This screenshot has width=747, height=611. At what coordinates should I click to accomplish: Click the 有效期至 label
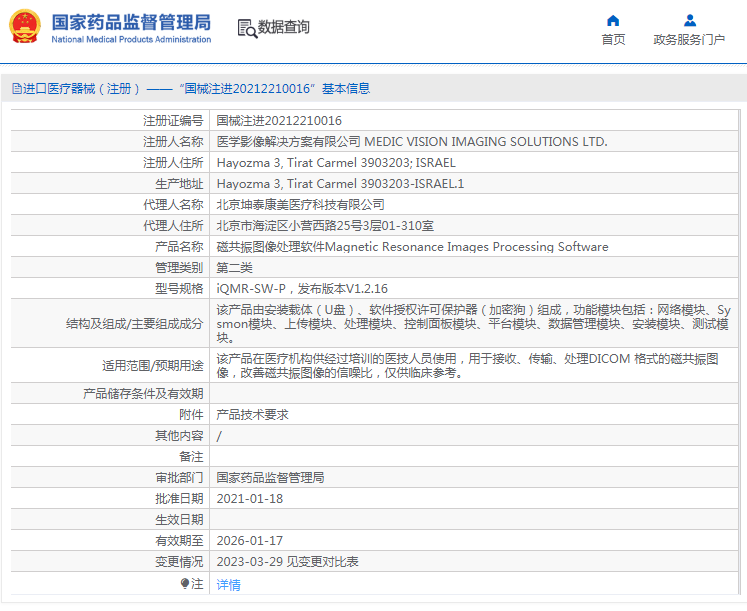[179, 541]
